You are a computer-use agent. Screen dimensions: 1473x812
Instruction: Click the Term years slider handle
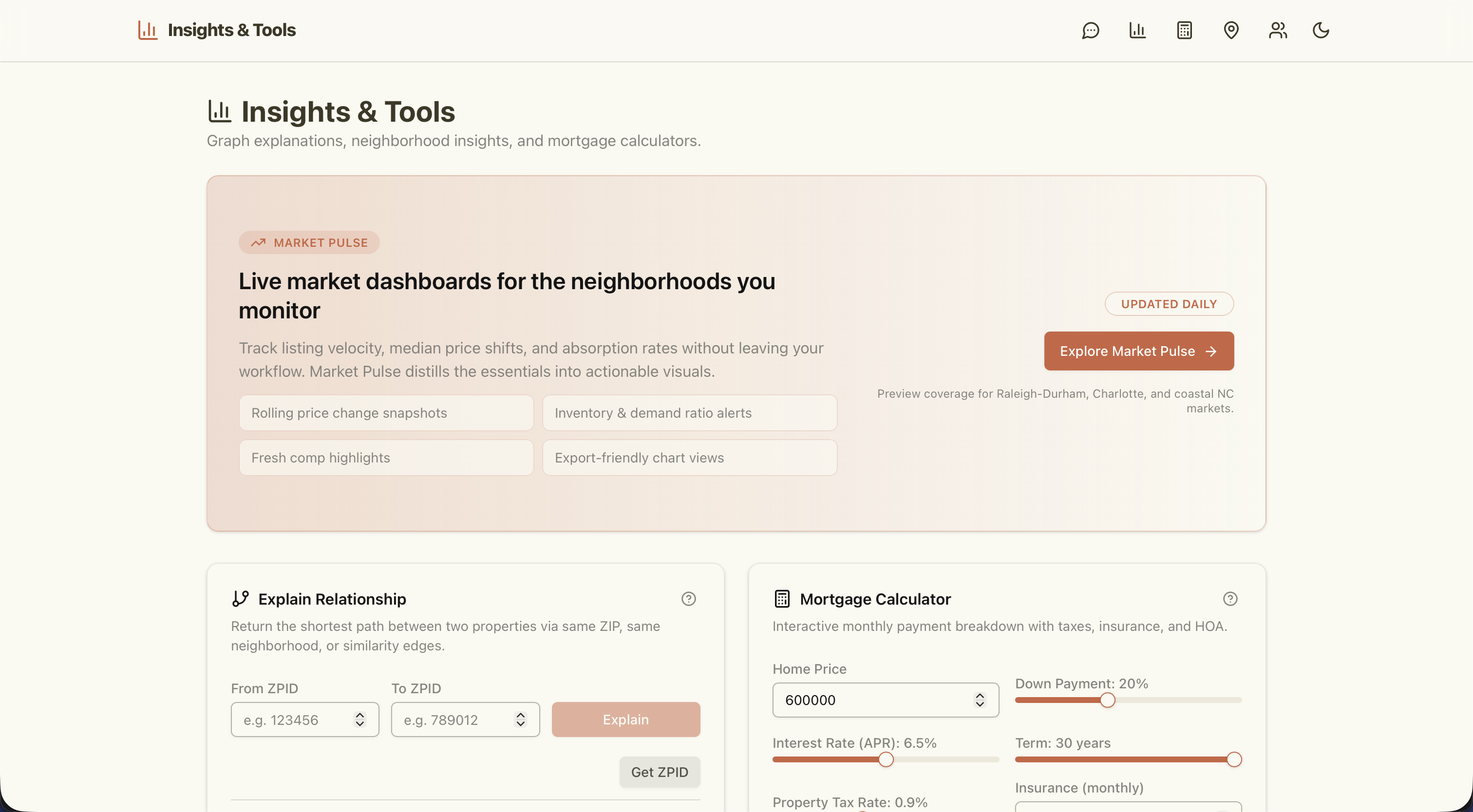(x=1234, y=759)
